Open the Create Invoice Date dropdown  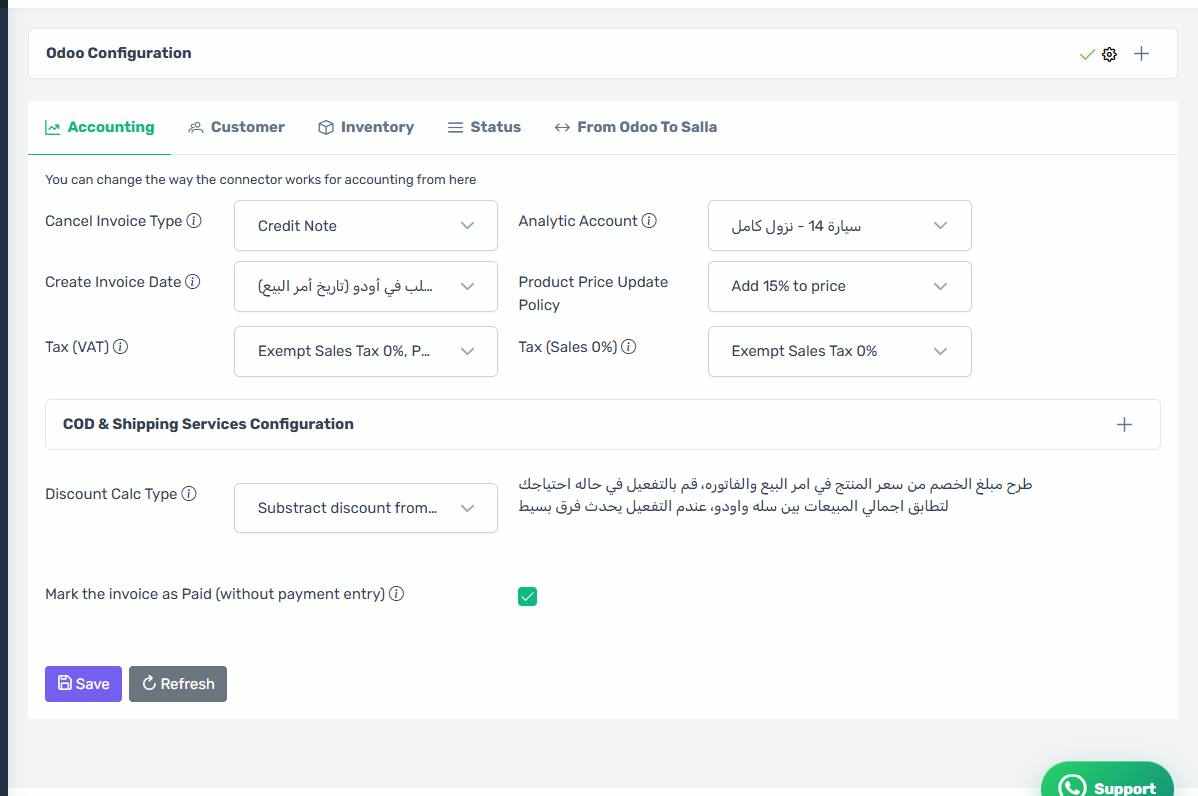366,286
